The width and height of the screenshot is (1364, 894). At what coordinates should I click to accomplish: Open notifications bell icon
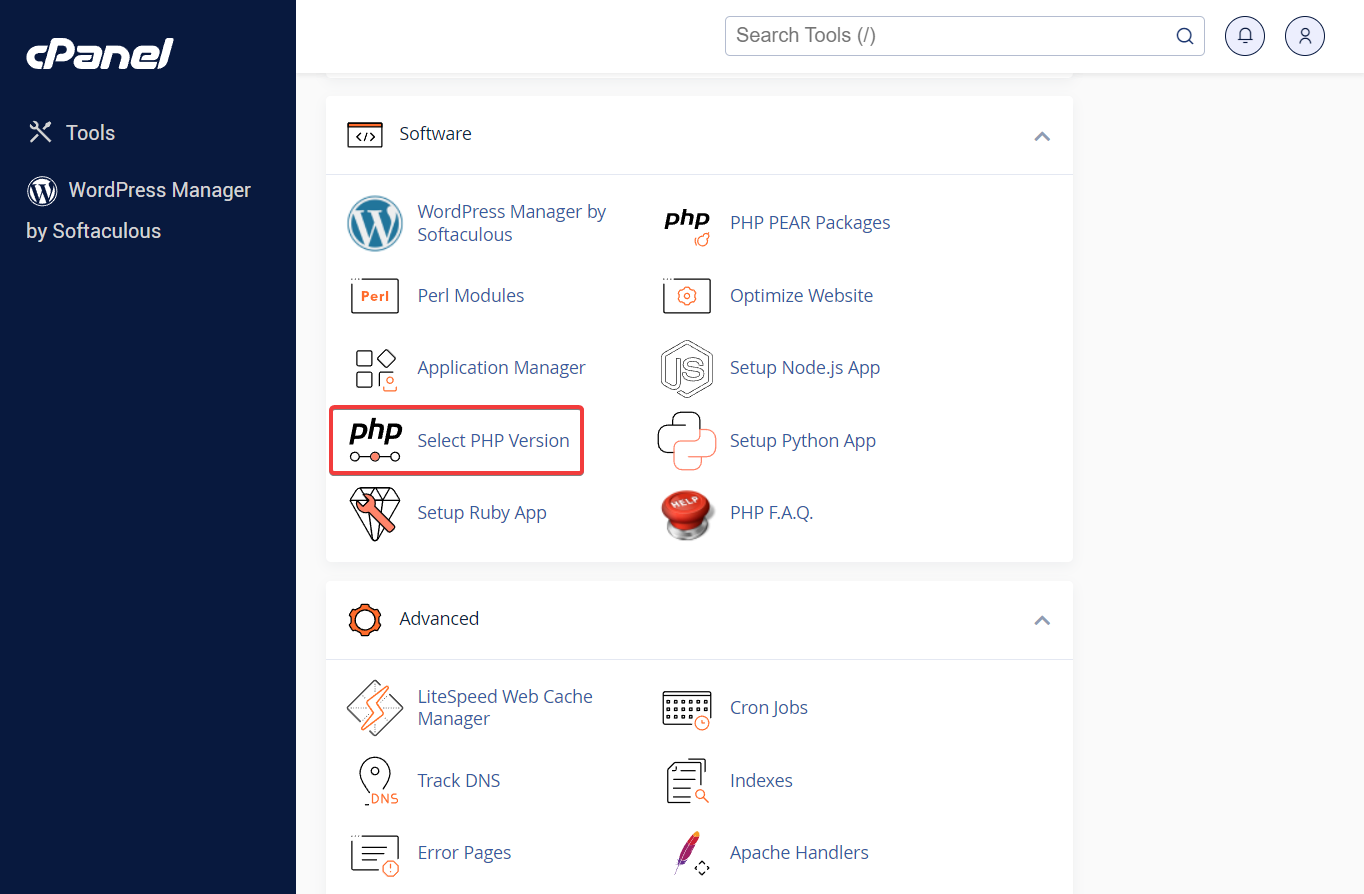pos(1245,36)
